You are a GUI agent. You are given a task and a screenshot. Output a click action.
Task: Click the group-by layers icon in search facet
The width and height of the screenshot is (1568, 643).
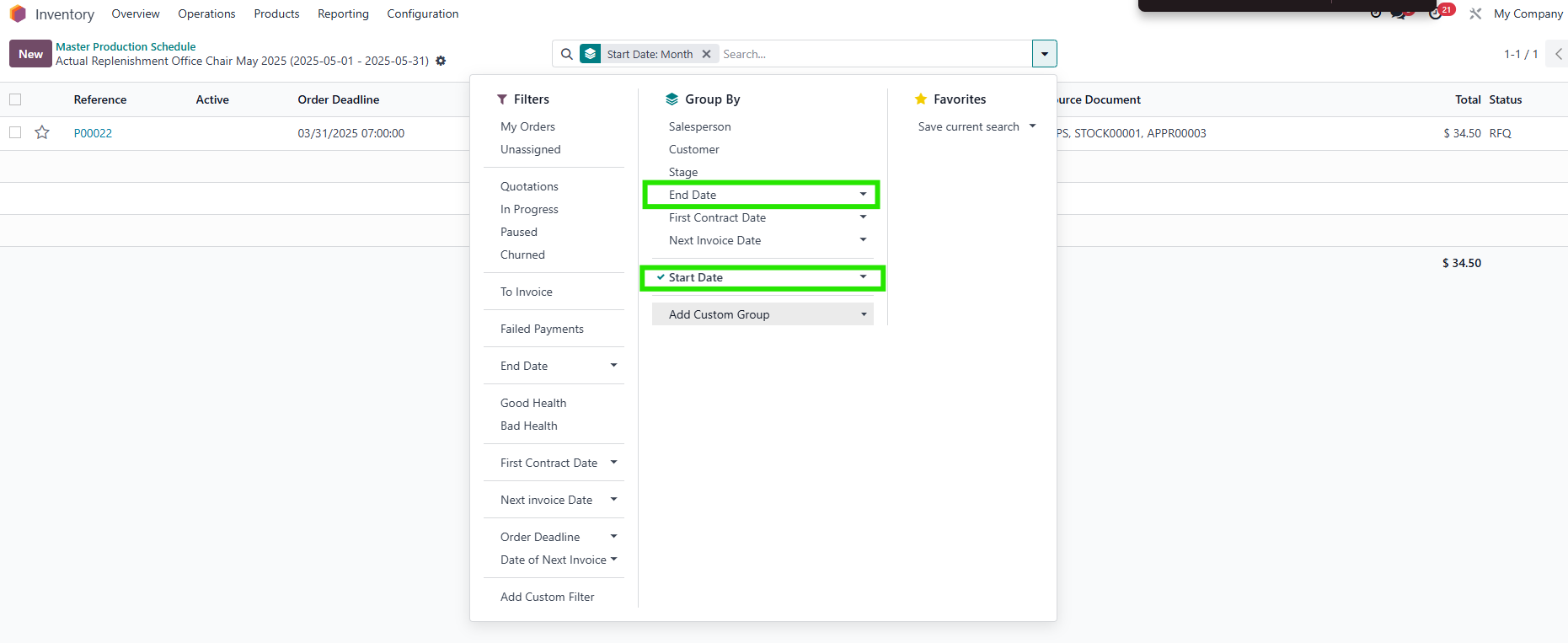[x=591, y=54]
